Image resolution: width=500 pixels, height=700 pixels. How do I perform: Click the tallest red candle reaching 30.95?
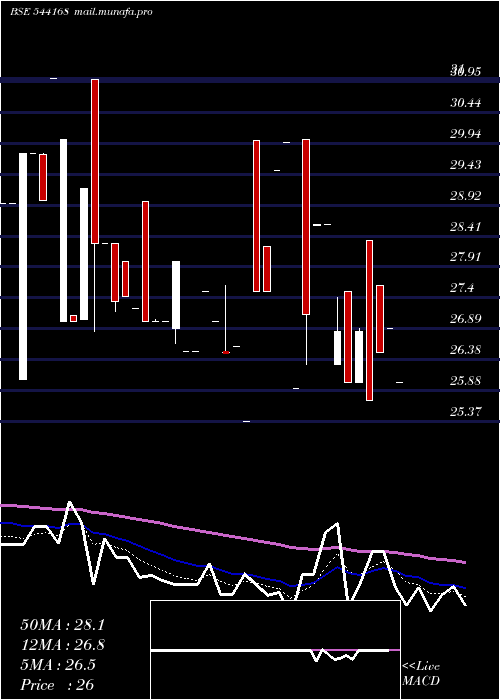[95, 161]
